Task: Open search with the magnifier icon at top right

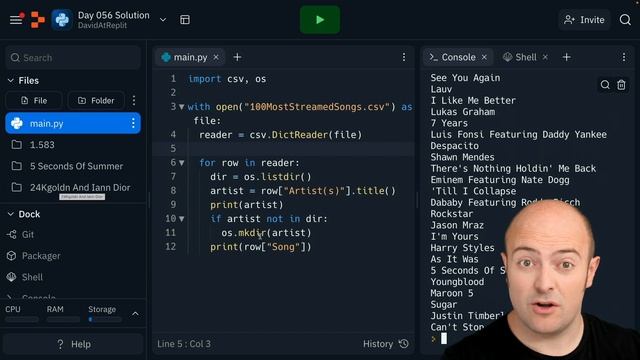Action: tap(625, 20)
